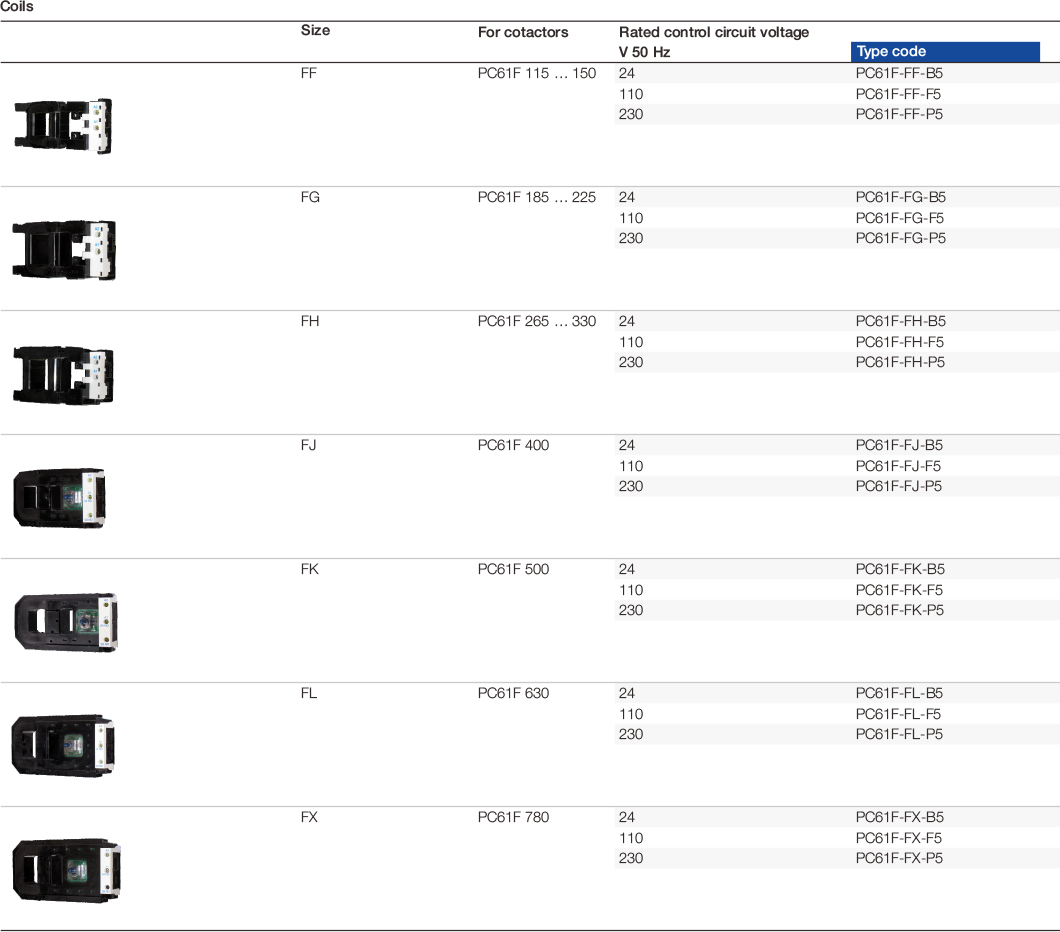Click the PC61F 780 contactor entry
This screenshot has width=1060, height=932.
click(x=513, y=817)
